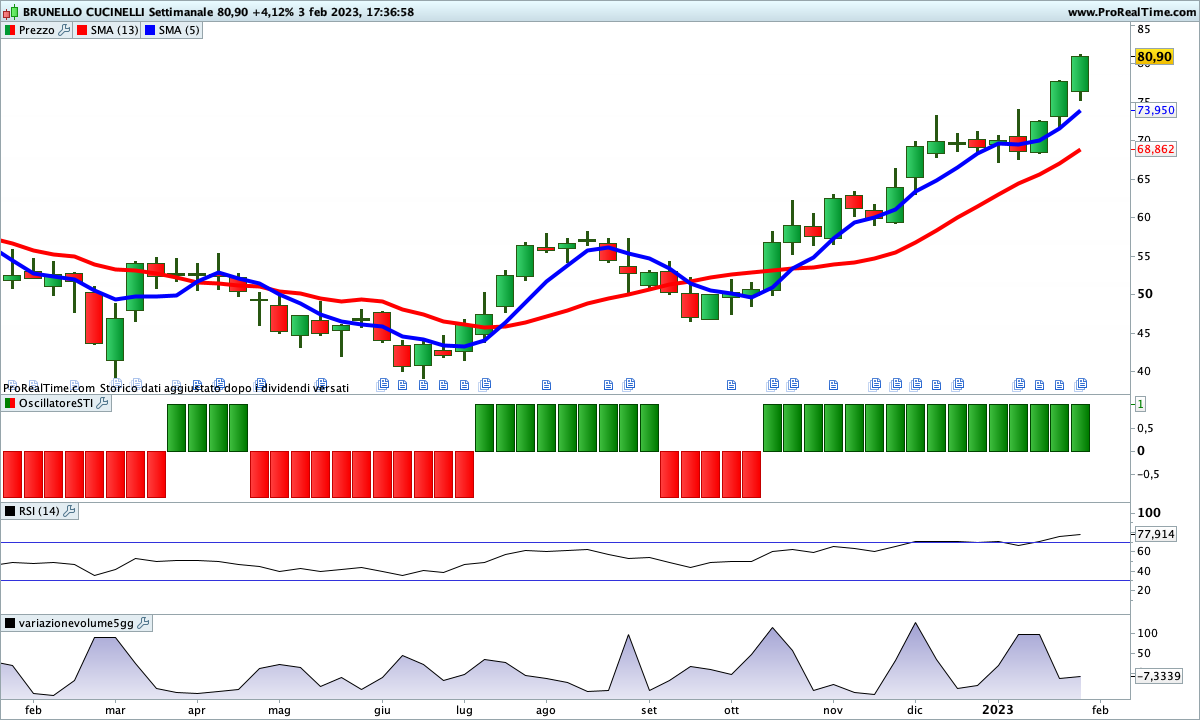Click the mar month label on time axis

tap(114, 709)
